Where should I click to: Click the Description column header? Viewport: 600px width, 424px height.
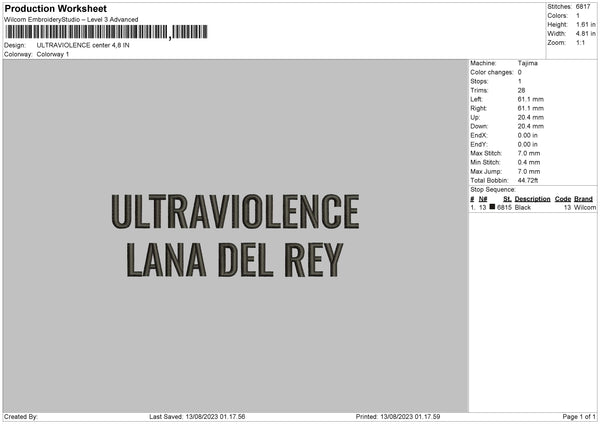[x=532, y=199]
